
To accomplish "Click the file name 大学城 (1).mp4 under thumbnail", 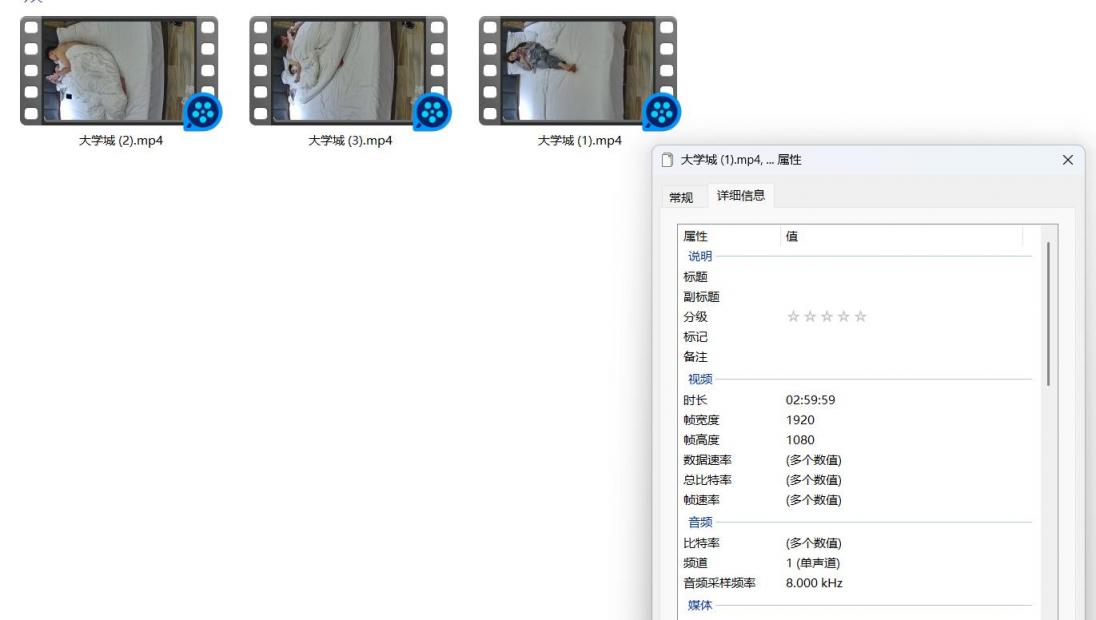I will (x=579, y=140).
